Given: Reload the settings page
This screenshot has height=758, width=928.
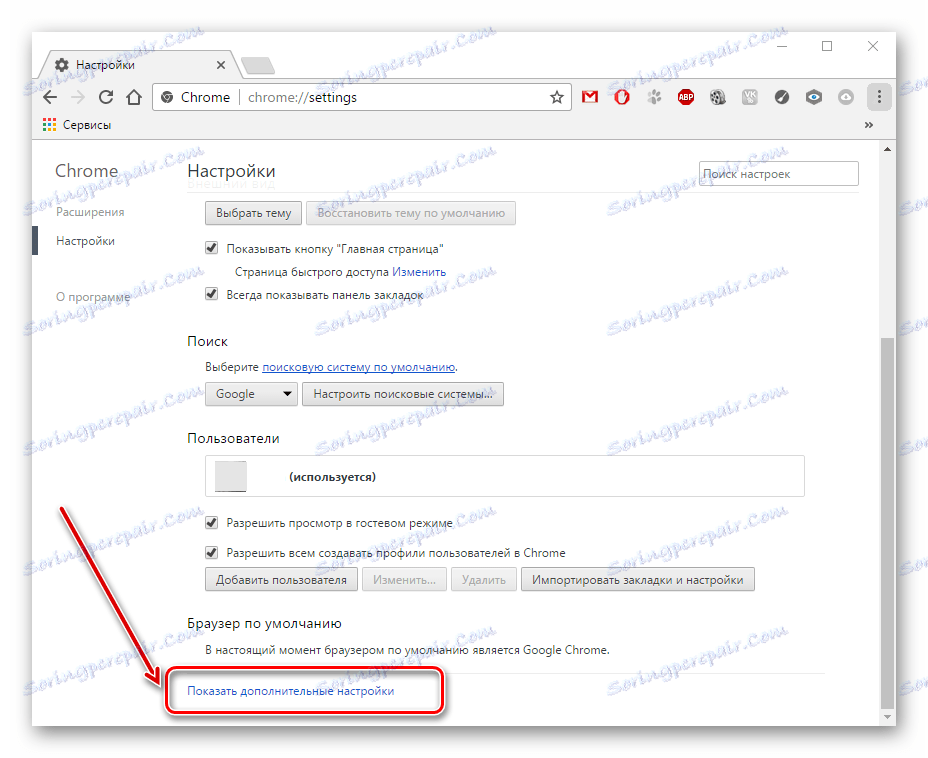Looking at the screenshot, I should tap(106, 97).
